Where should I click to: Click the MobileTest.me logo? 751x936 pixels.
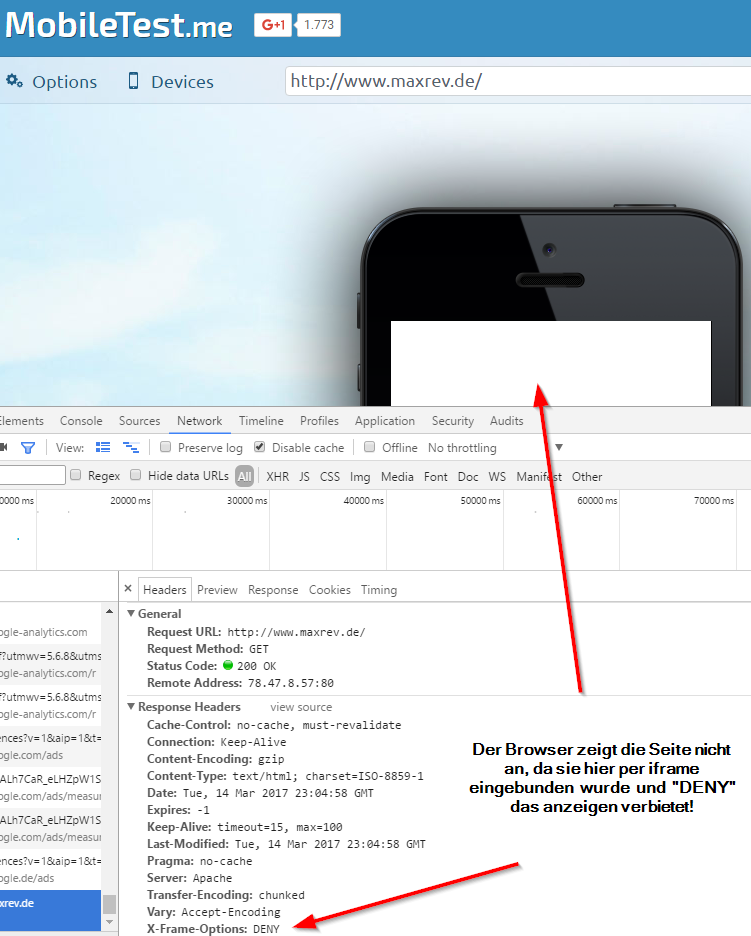click(118, 26)
